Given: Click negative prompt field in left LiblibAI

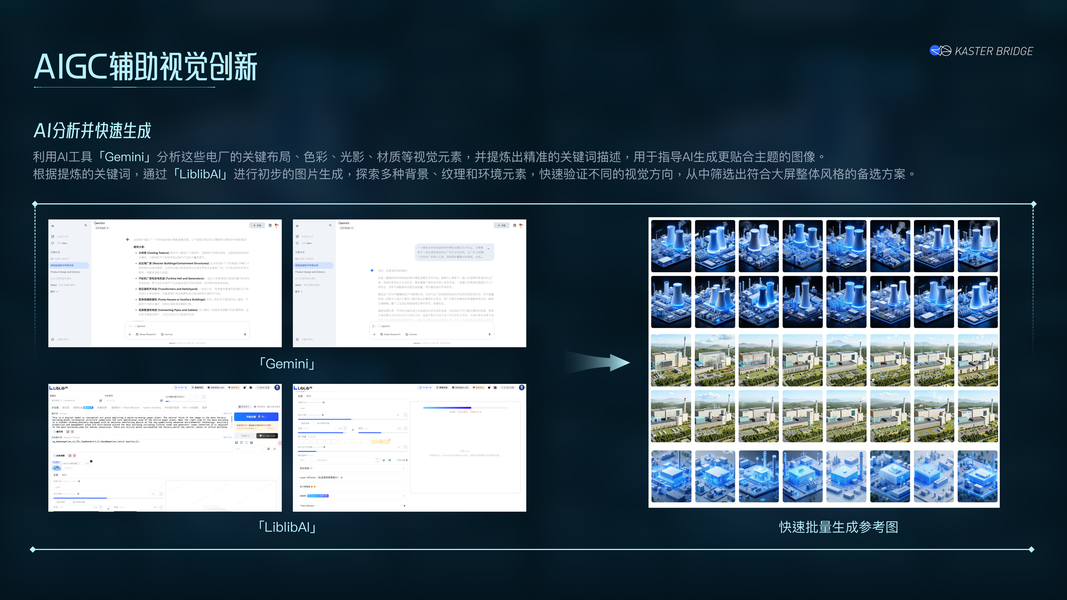Looking at the screenshot, I should pos(141,446).
